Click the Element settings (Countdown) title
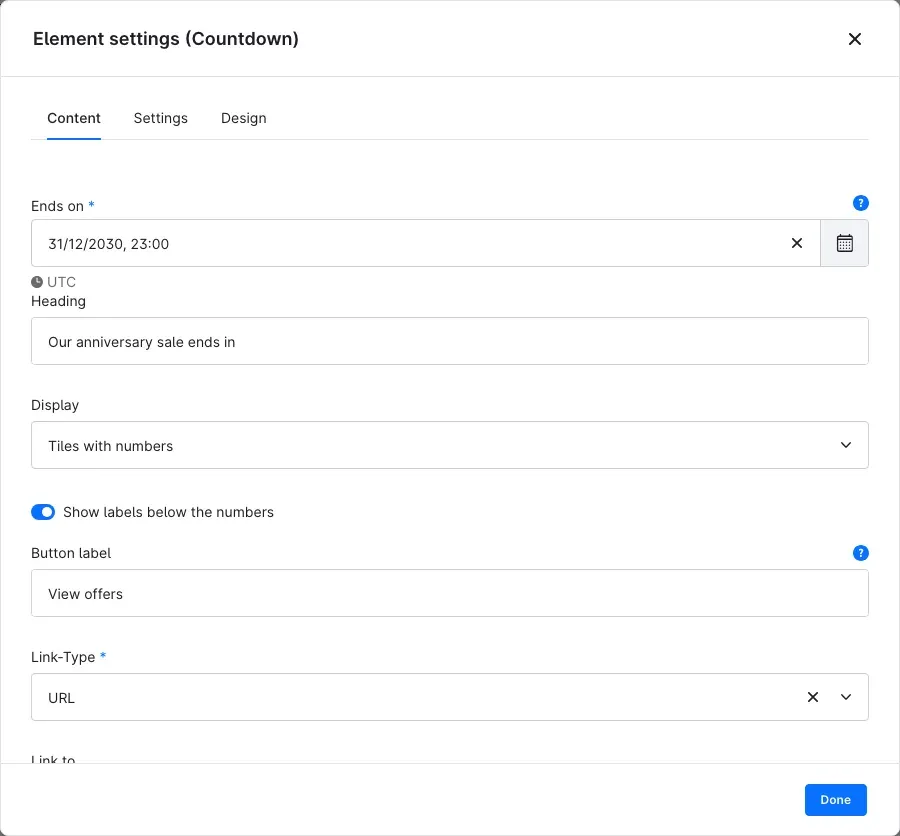 [x=166, y=39]
